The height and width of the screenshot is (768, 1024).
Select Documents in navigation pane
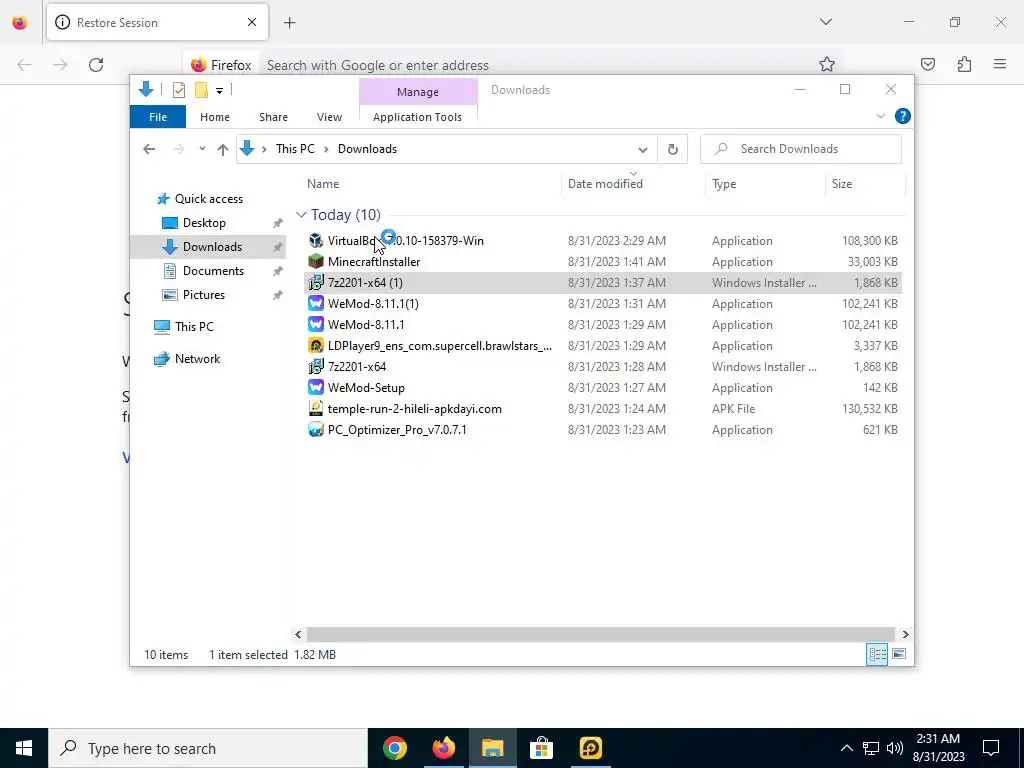pyautogui.click(x=213, y=271)
